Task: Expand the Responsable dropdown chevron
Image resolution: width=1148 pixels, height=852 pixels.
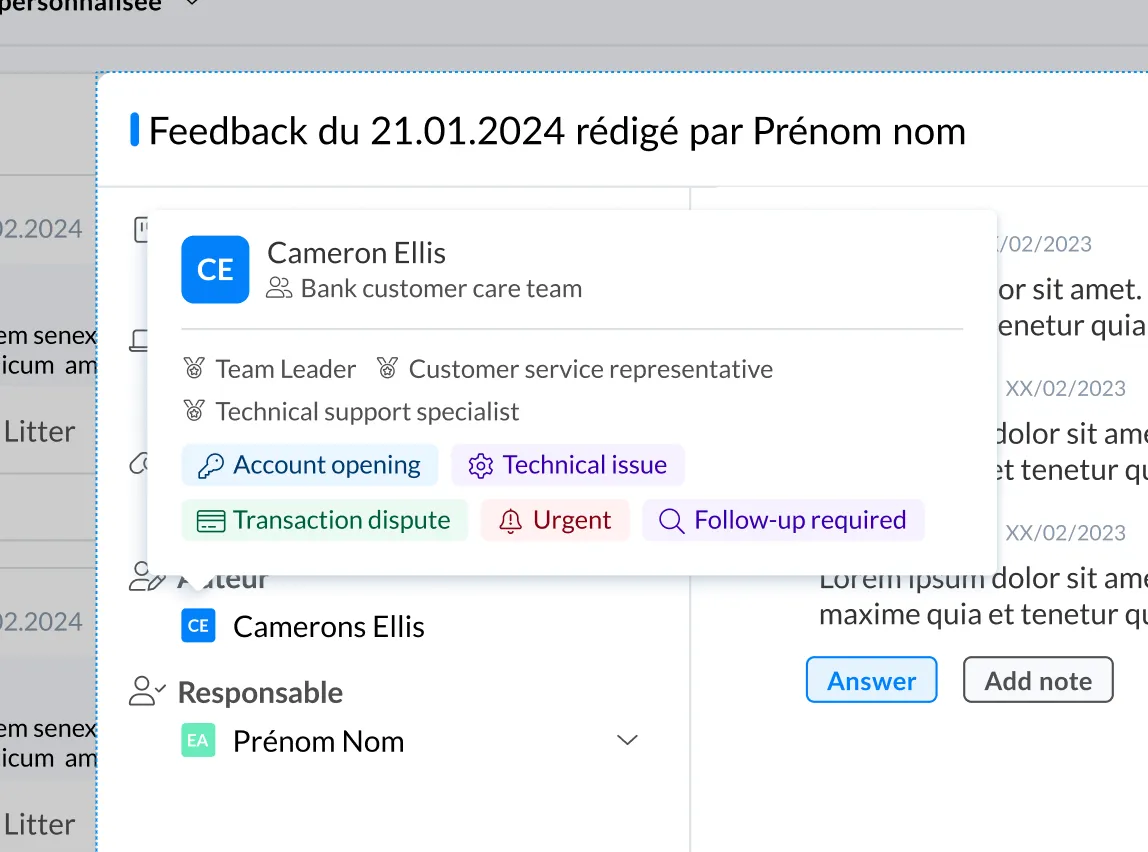Action: 627,741
